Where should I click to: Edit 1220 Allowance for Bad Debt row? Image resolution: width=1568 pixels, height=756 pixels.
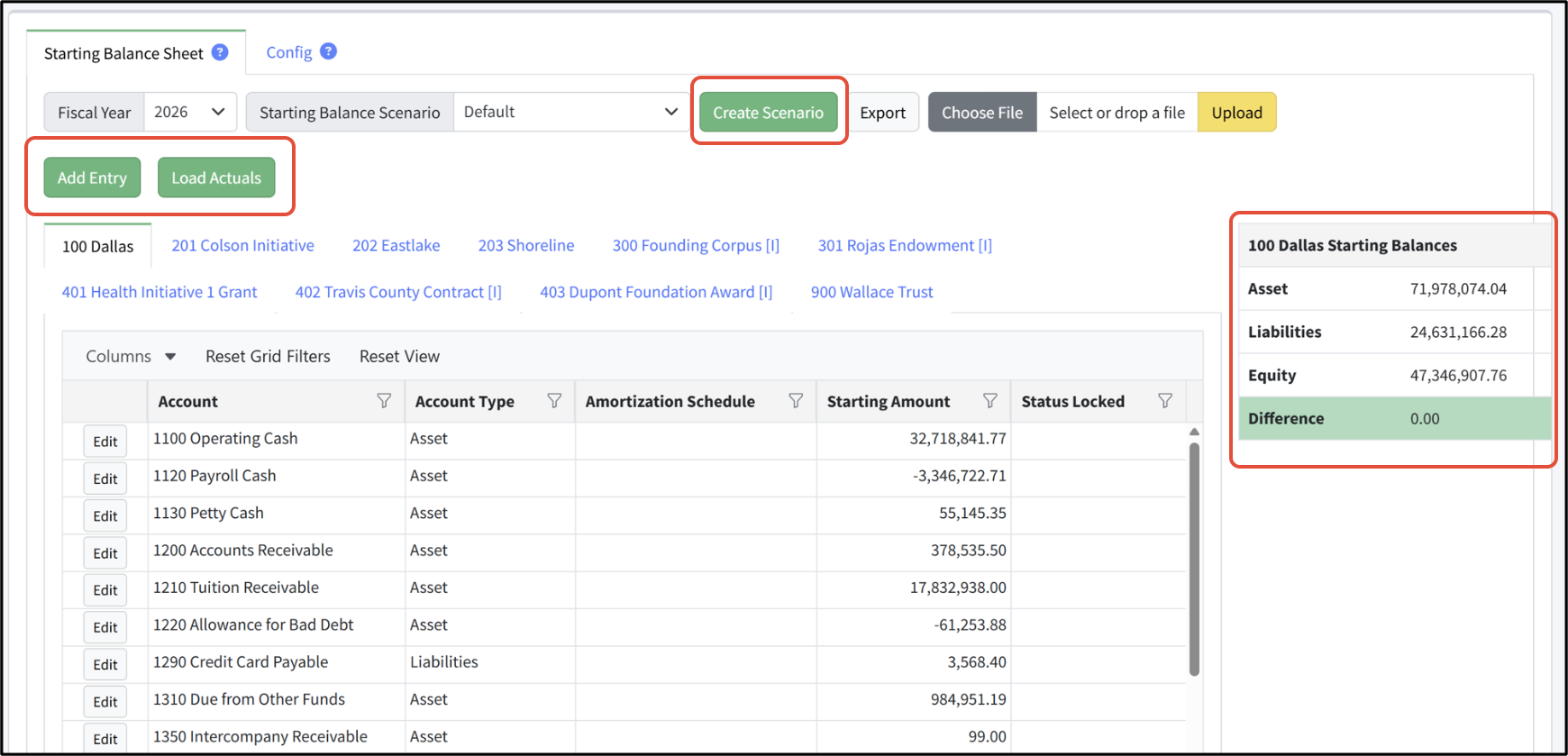pos(105,627)
